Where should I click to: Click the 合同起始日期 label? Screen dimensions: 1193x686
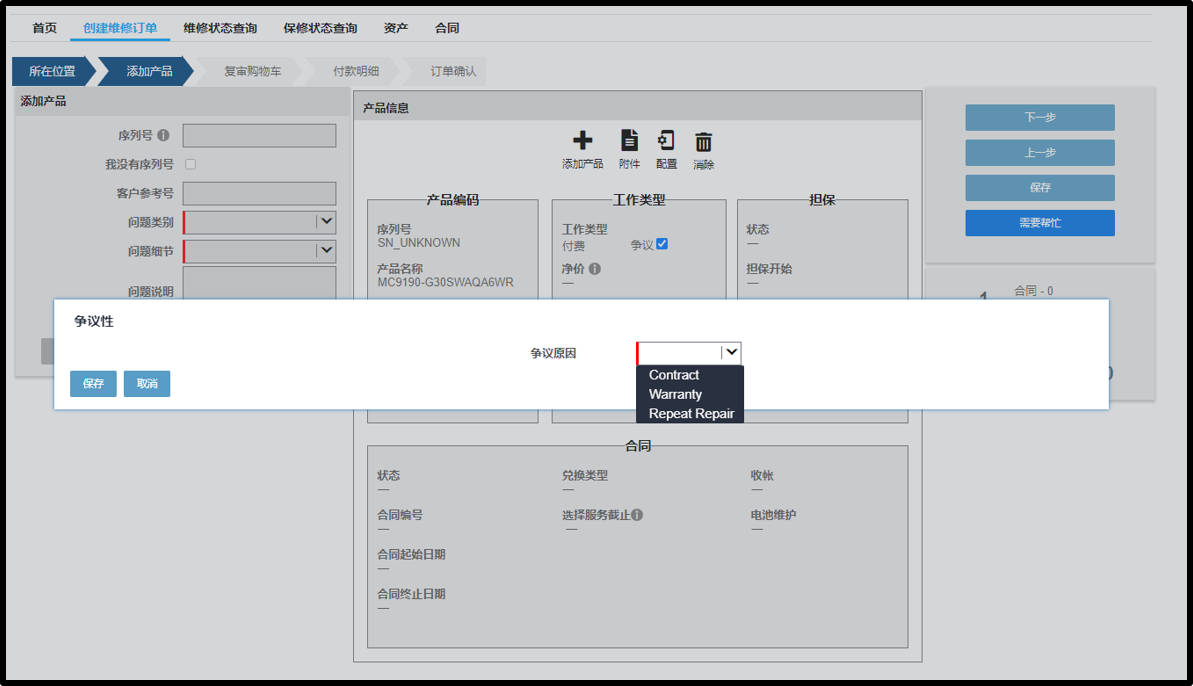point(412,554)
